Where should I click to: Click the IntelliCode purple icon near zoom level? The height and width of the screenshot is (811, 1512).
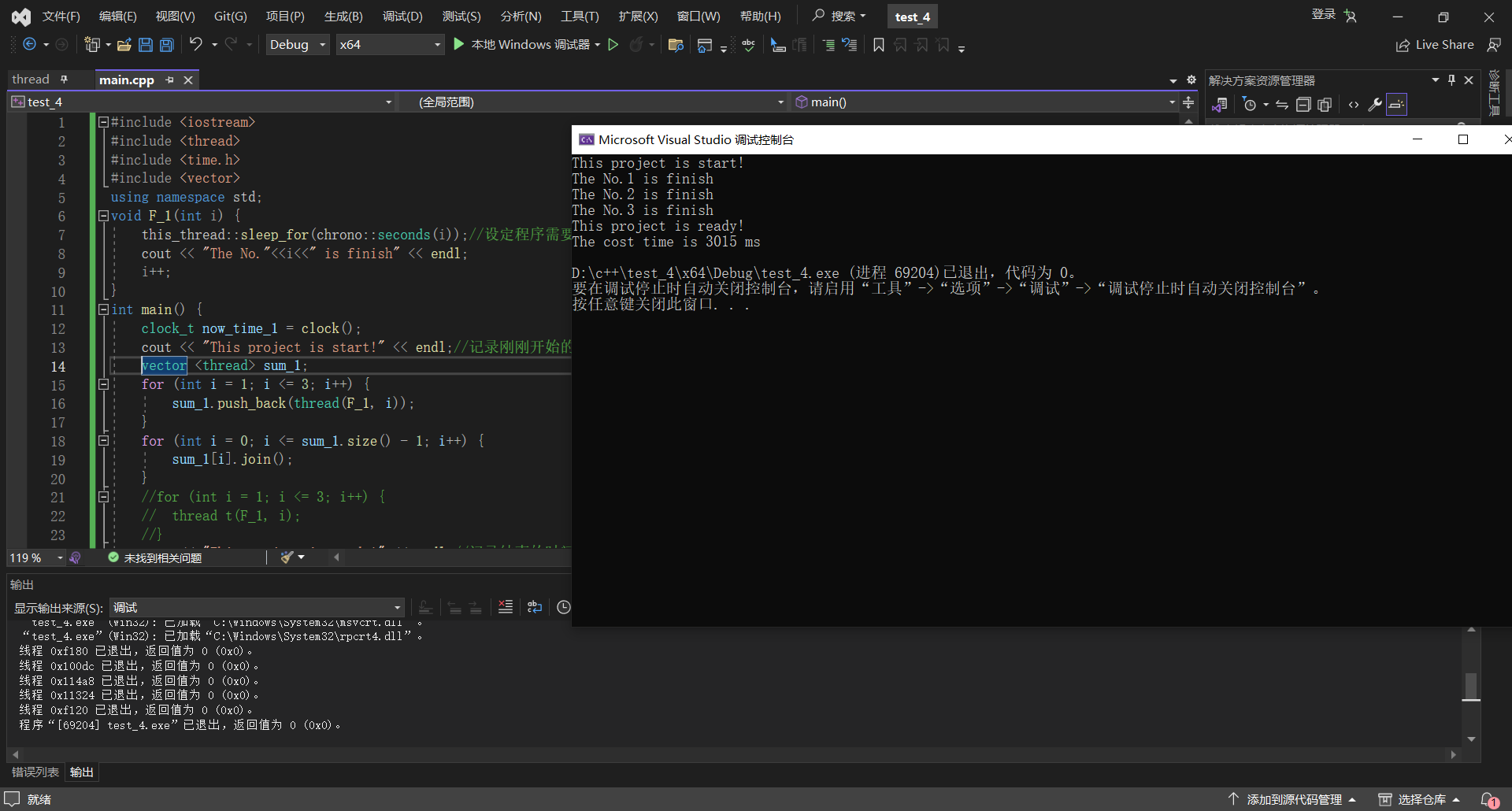[x=76, y=557]
